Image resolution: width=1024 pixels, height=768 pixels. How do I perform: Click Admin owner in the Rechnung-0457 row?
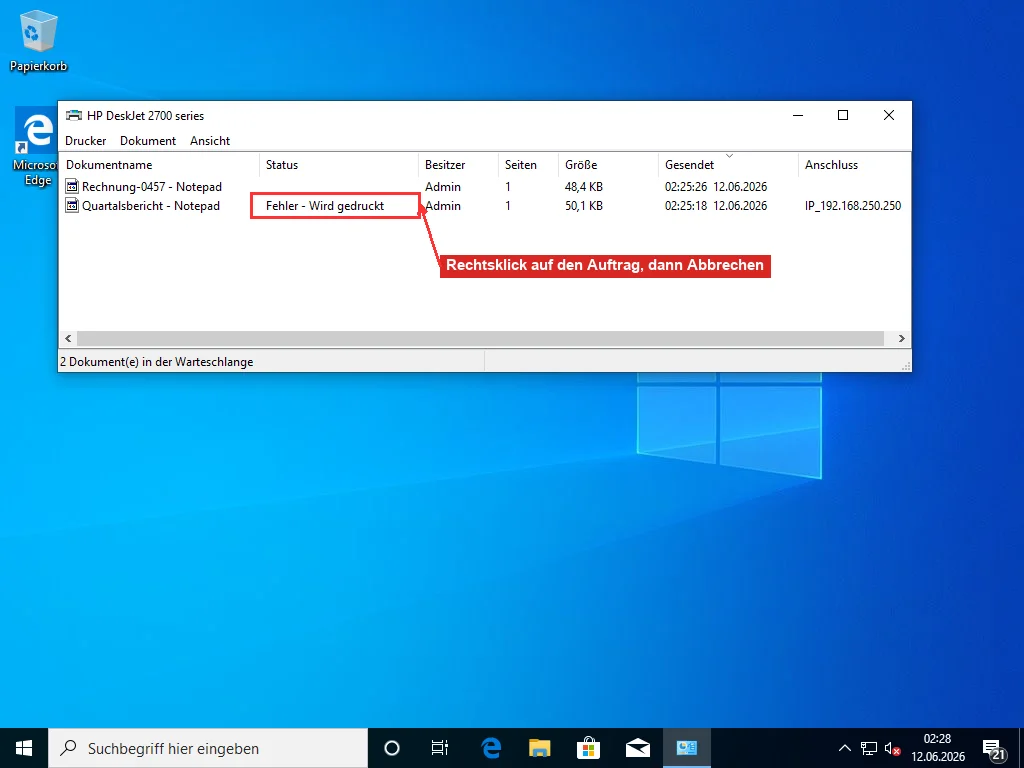[x=443, y=187]
